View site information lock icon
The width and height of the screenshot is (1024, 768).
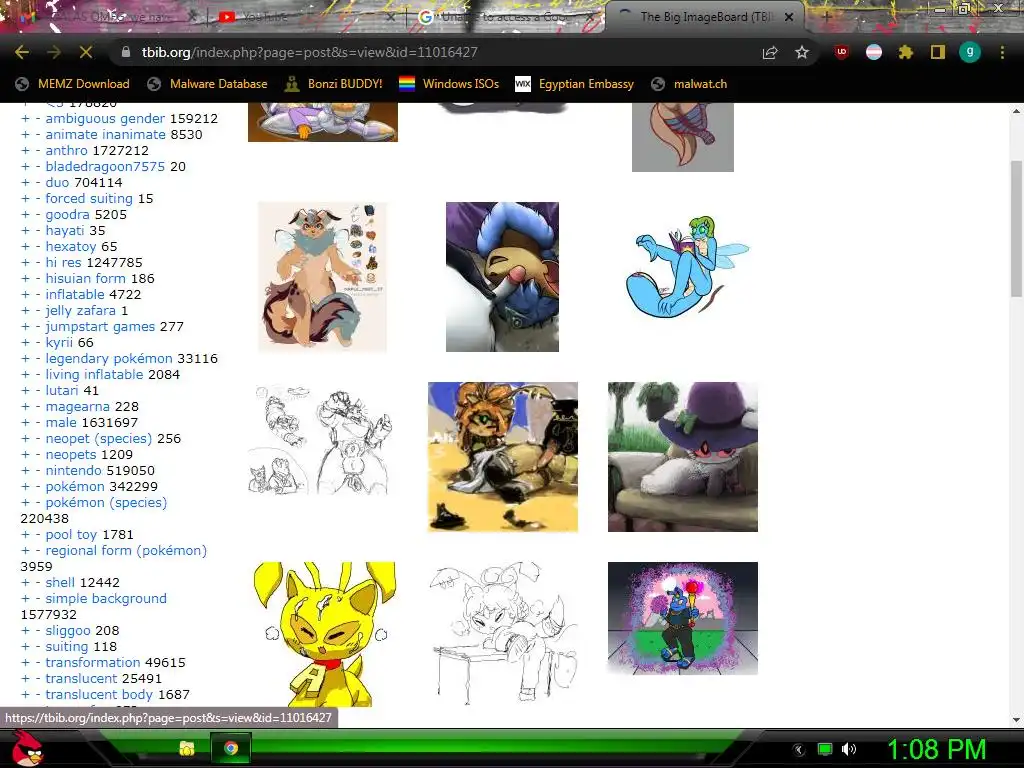pos(125,52)
